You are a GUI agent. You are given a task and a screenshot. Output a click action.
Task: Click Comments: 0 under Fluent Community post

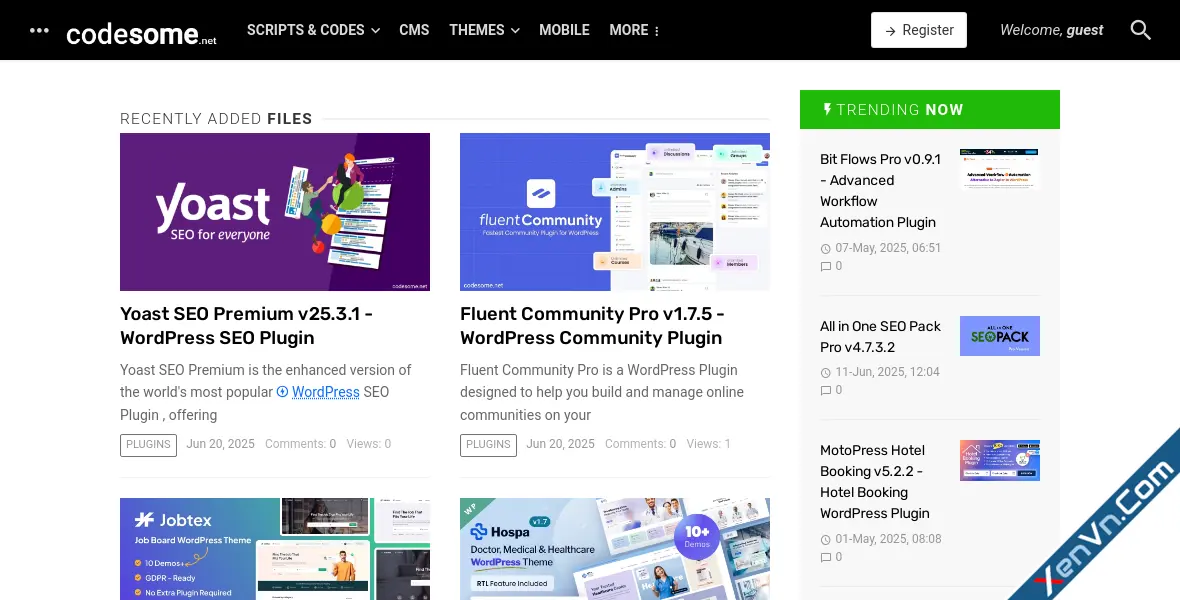coord(640,444)
